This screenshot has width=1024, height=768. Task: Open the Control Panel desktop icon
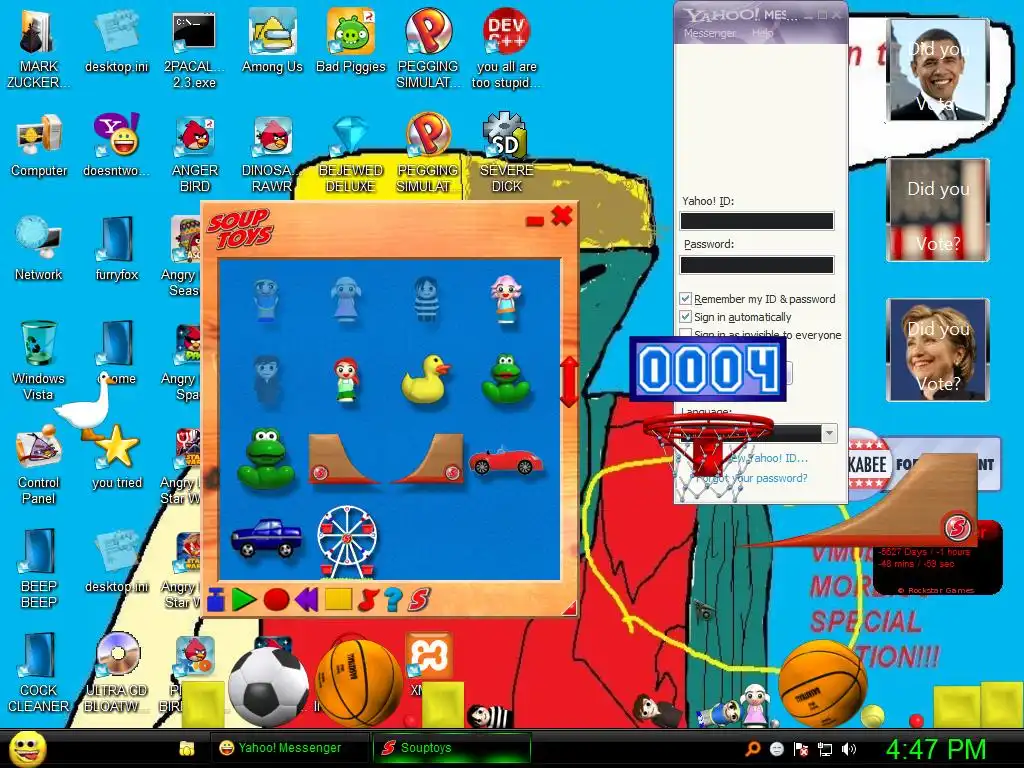[39, 465]
